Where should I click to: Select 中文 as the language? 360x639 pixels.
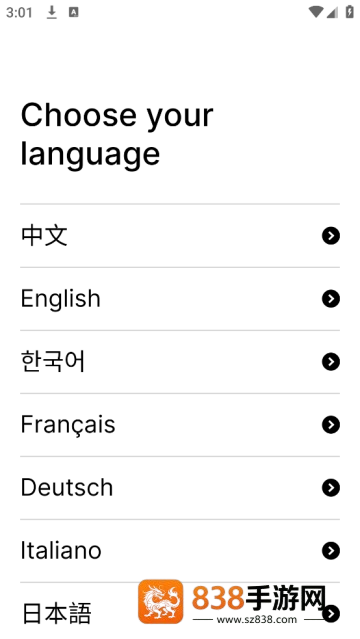tap(180, 236)
